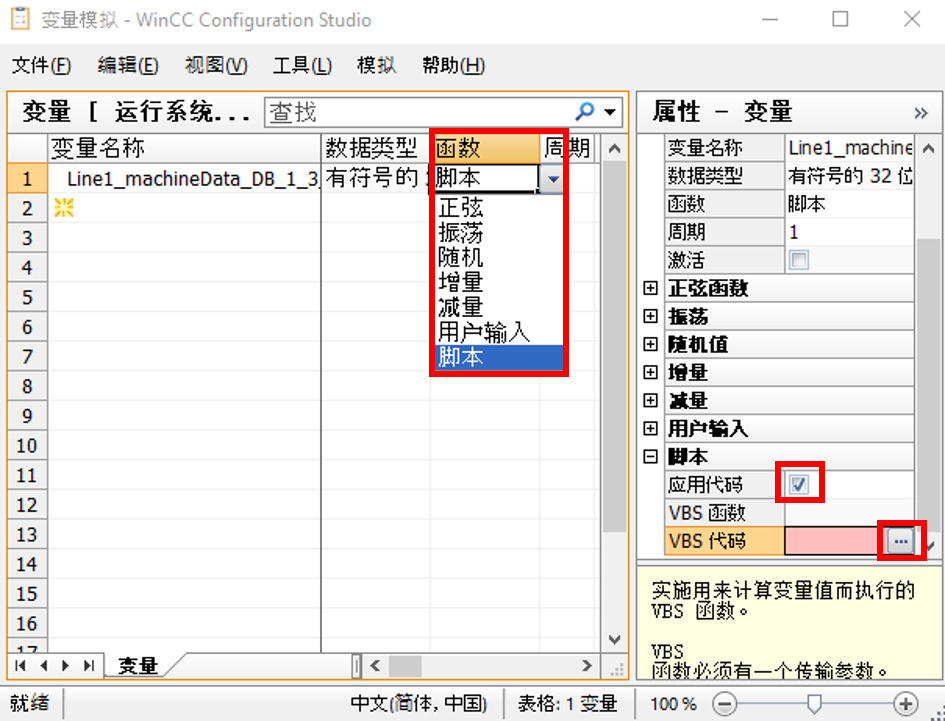Image resolution: width=945 pixels, height=721 pixels.
Task: Go to previous sheet tab arrow
Action: (43, 666)
